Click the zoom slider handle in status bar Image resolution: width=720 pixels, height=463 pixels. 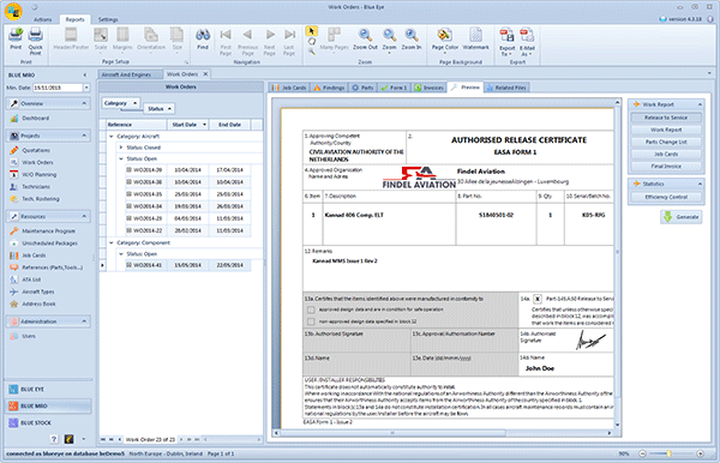[669, 454]
